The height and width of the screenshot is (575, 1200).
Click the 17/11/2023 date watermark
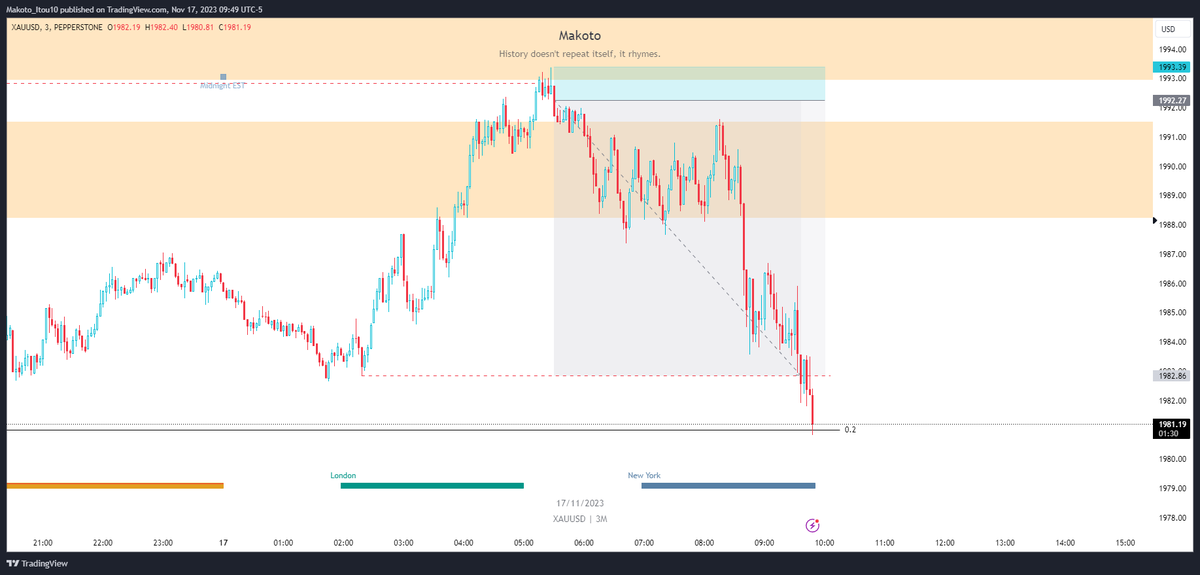click(581, 503)
